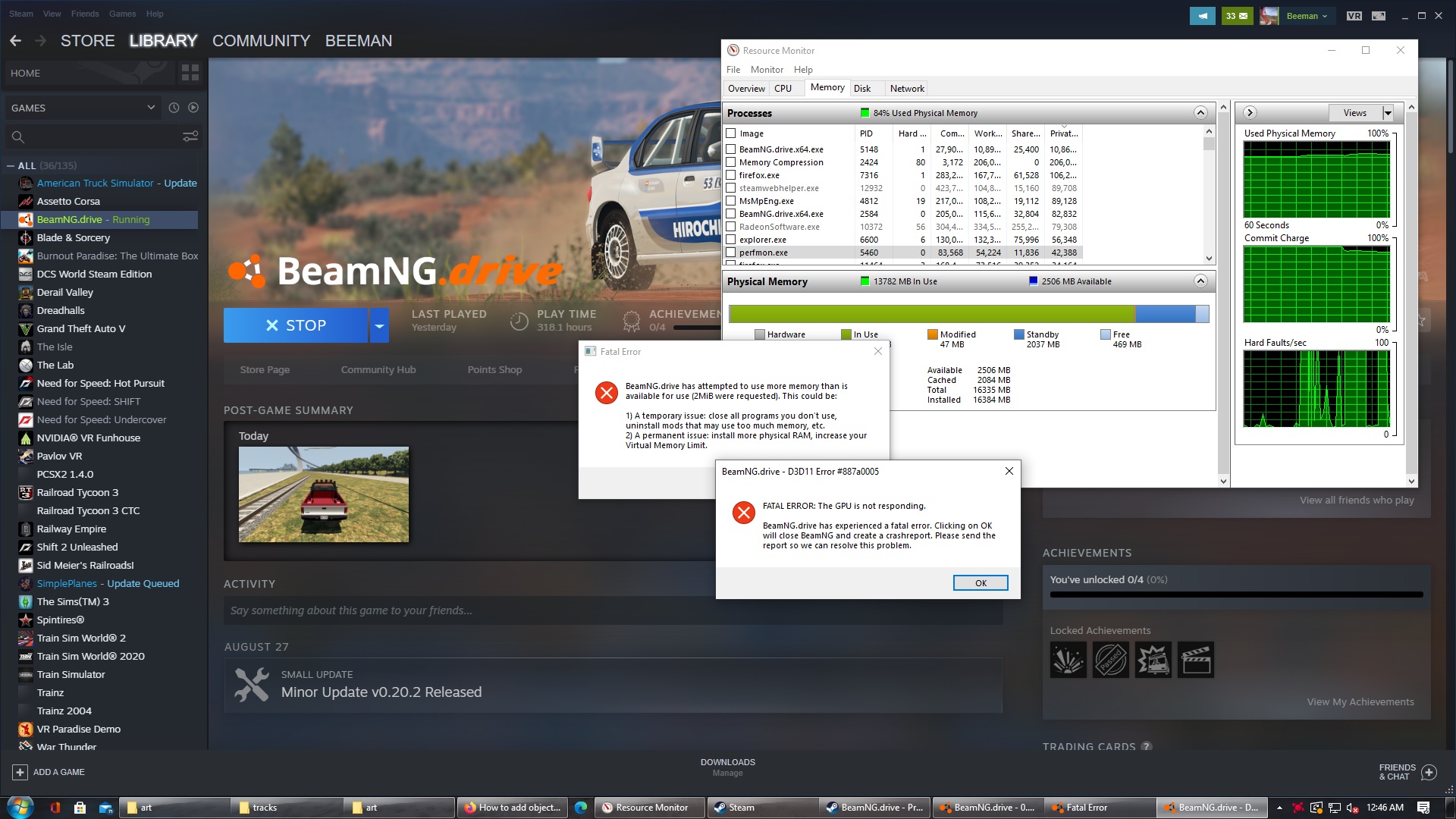Screen dimensions: 1456x819
Task: Open Microsoft Edge from taskbar
Action: tap(581, 808)
